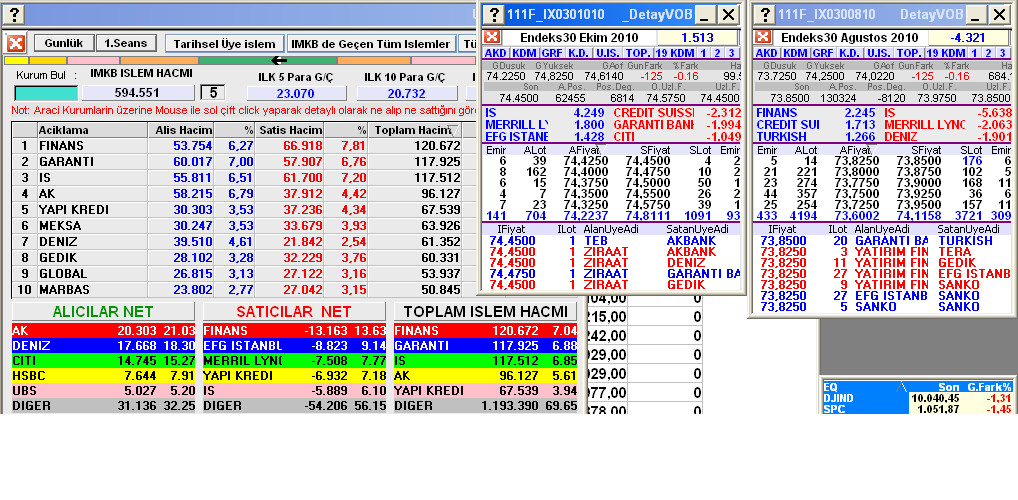
Task: Select AKD tab in Endeks30 Agustos window
Action: pos(767,53)
